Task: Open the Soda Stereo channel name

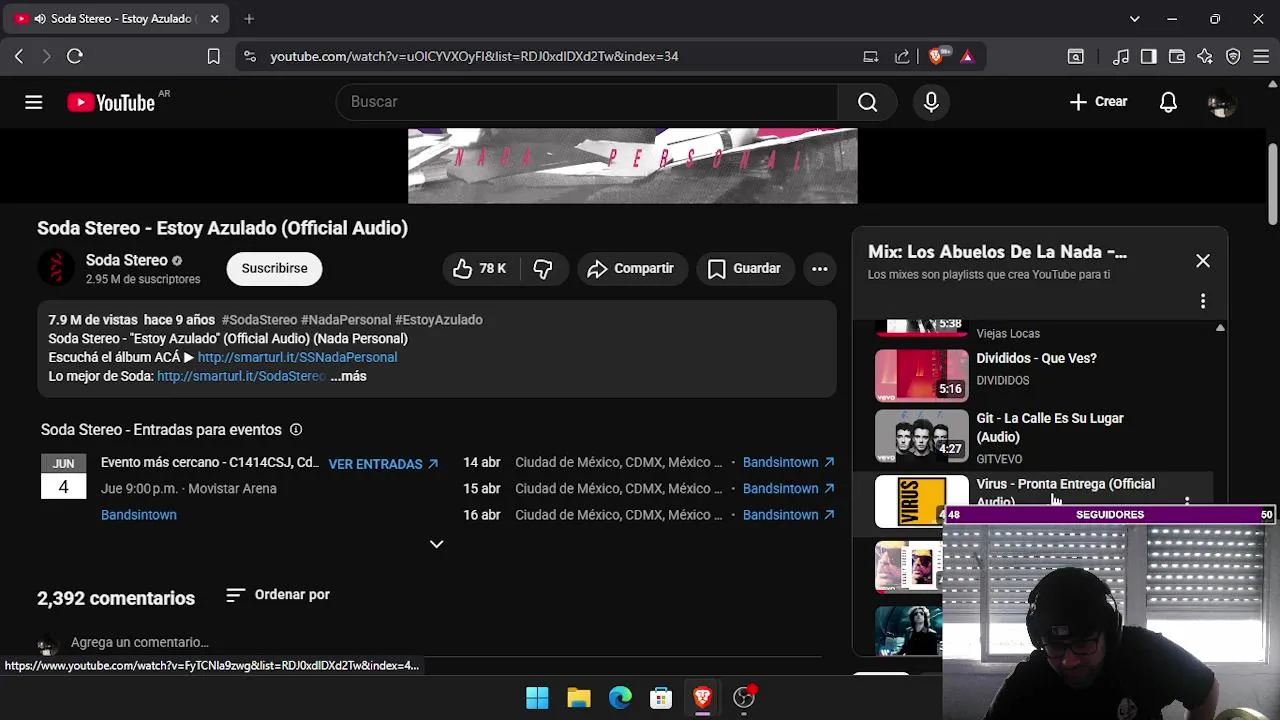Action: pyautogui.click(x=127, y=260)
